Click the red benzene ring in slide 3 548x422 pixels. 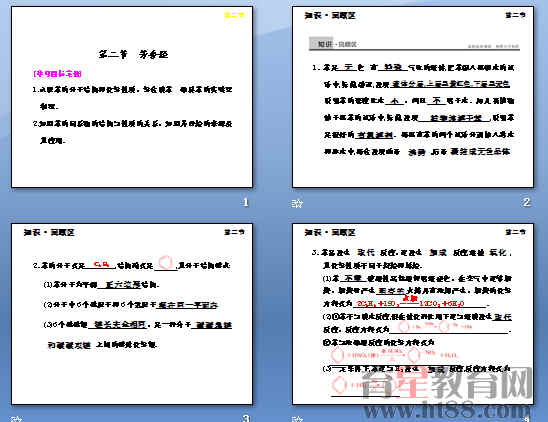(x=165, y=262)
